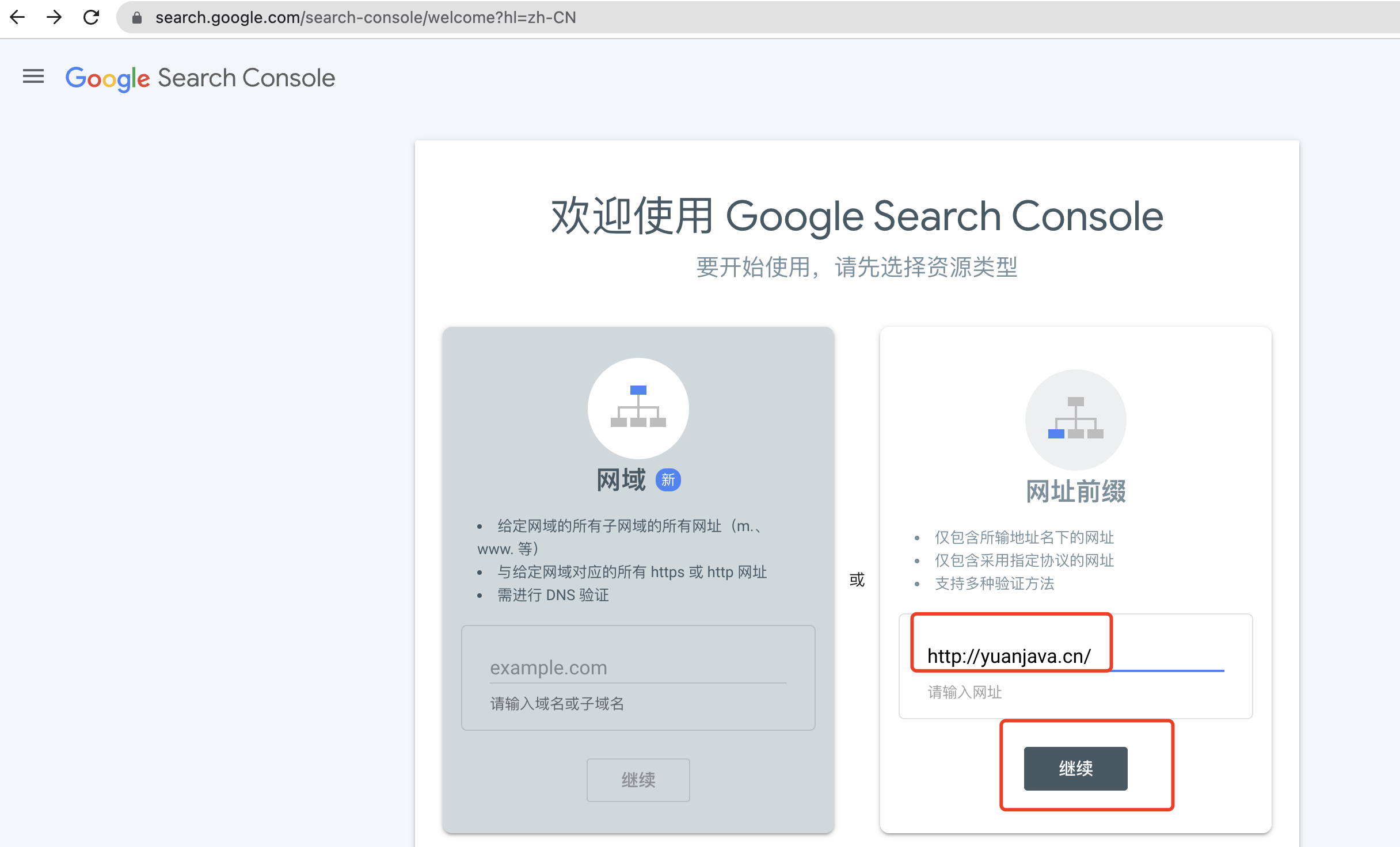Click the text 支持多种验证方法
The height and width of the screenshot is (847, 1400).
[x=994, y=583]
